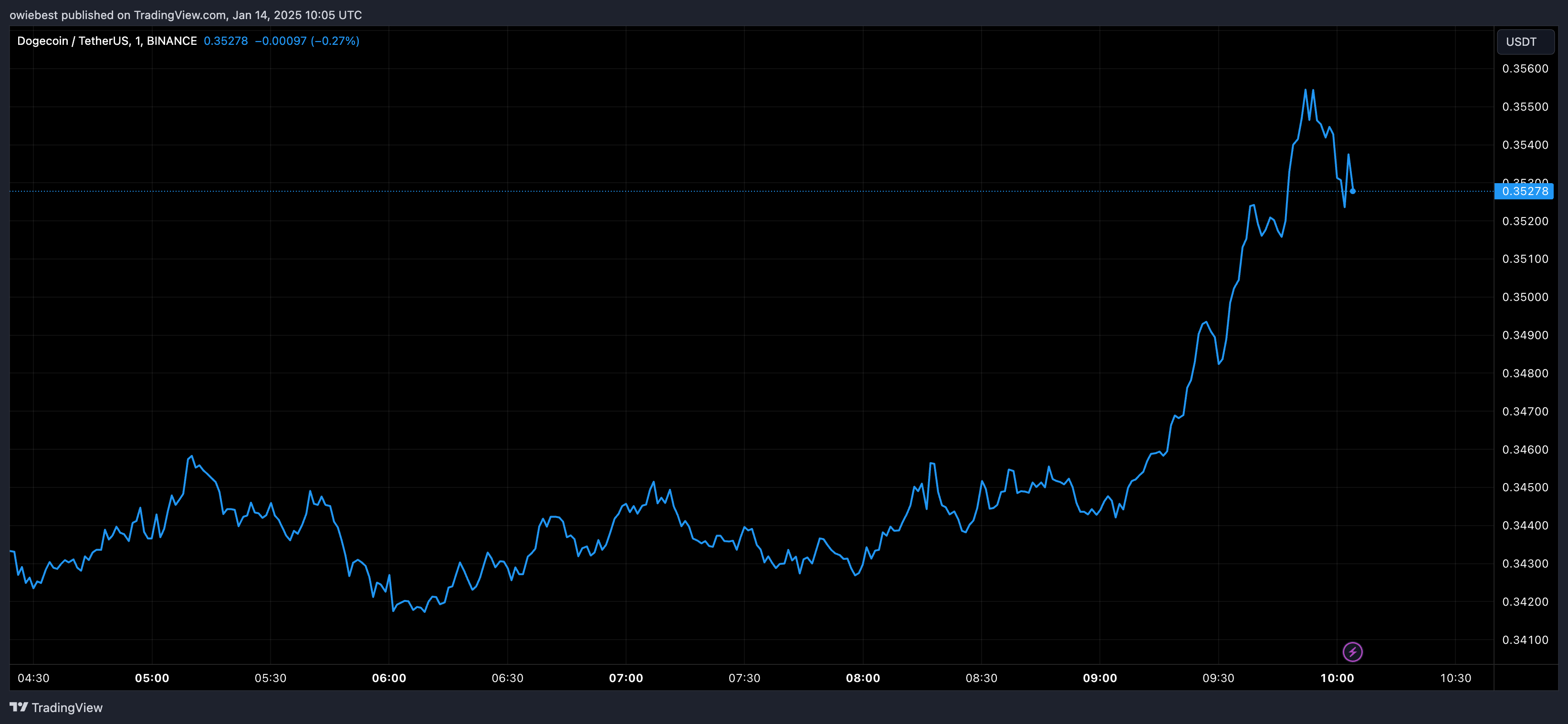Click the 0.35600 price axis label
The image size is (1568, 724).
pyautogui.click(x=1526, y=69)
